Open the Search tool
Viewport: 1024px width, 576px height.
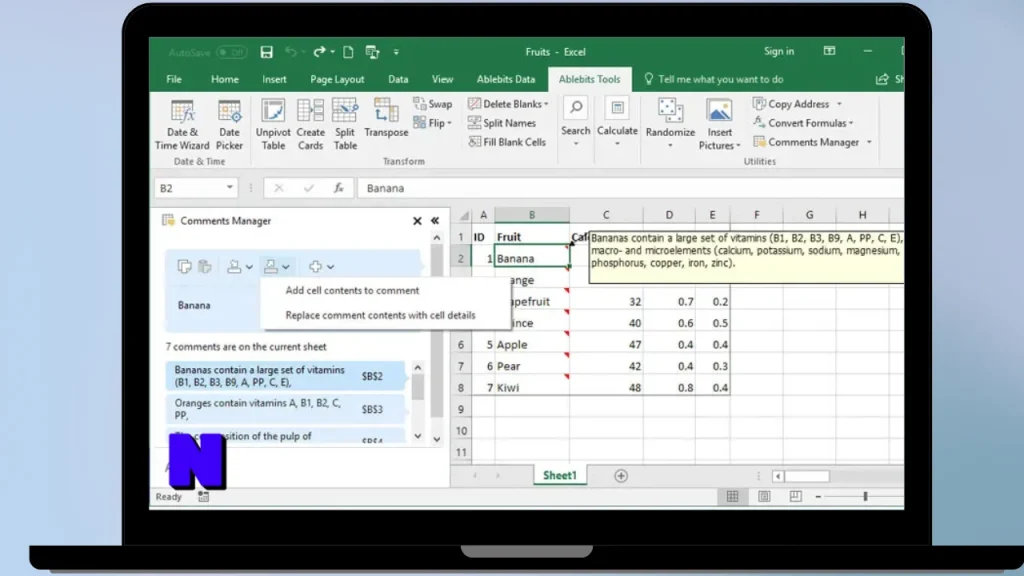[575, 122]
